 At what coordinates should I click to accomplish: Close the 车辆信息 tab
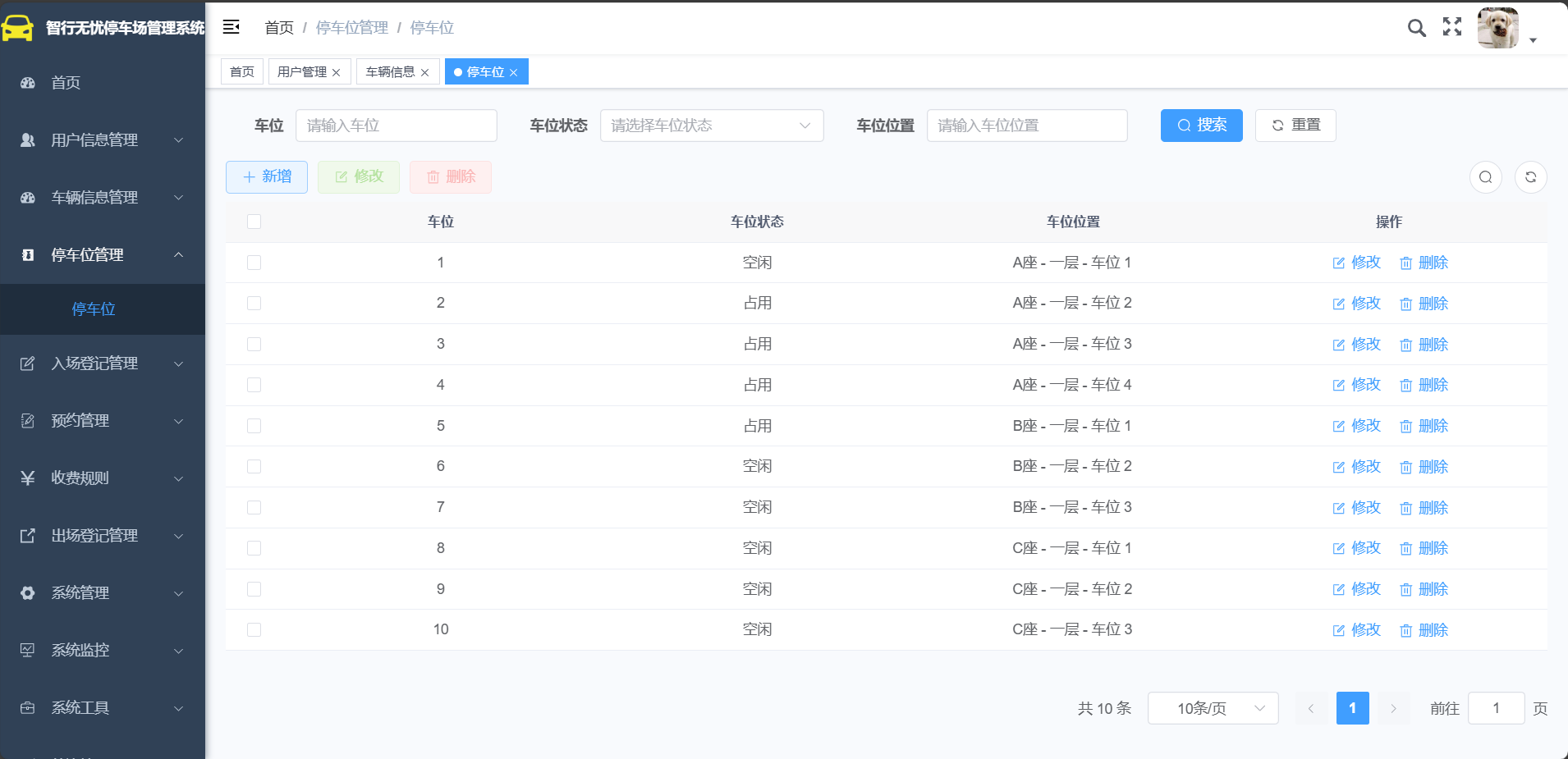pyautogui.click(x=425, y=73)
